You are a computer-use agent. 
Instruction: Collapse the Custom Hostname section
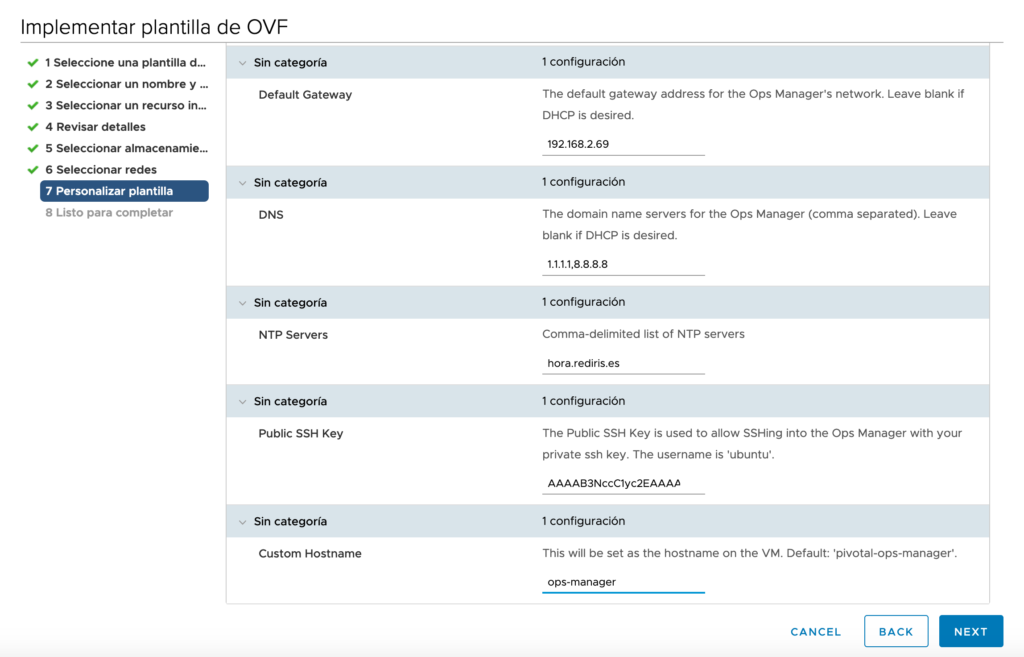[242, 521]
